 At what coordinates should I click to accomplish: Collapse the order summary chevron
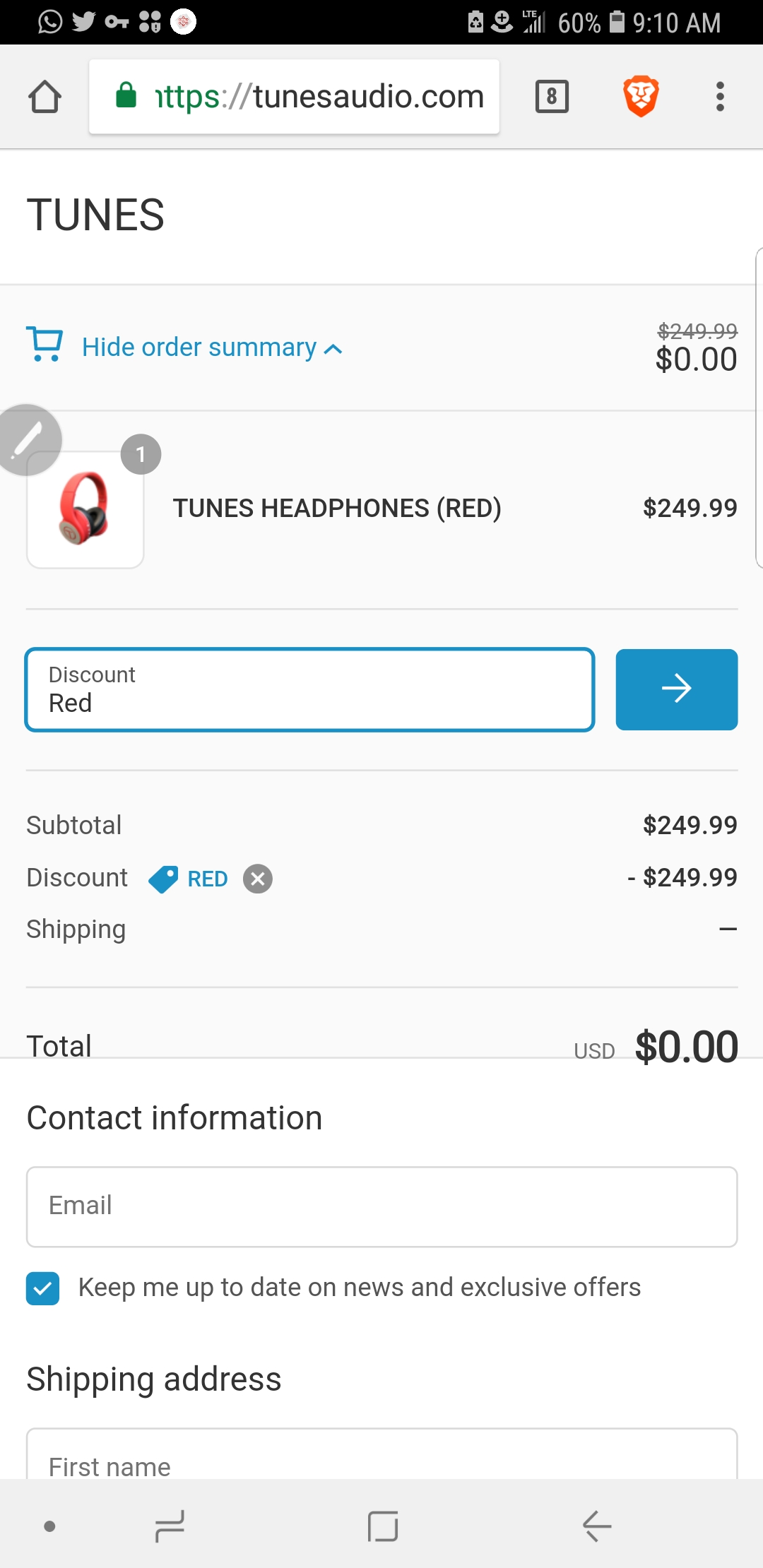tap(333, 349)
